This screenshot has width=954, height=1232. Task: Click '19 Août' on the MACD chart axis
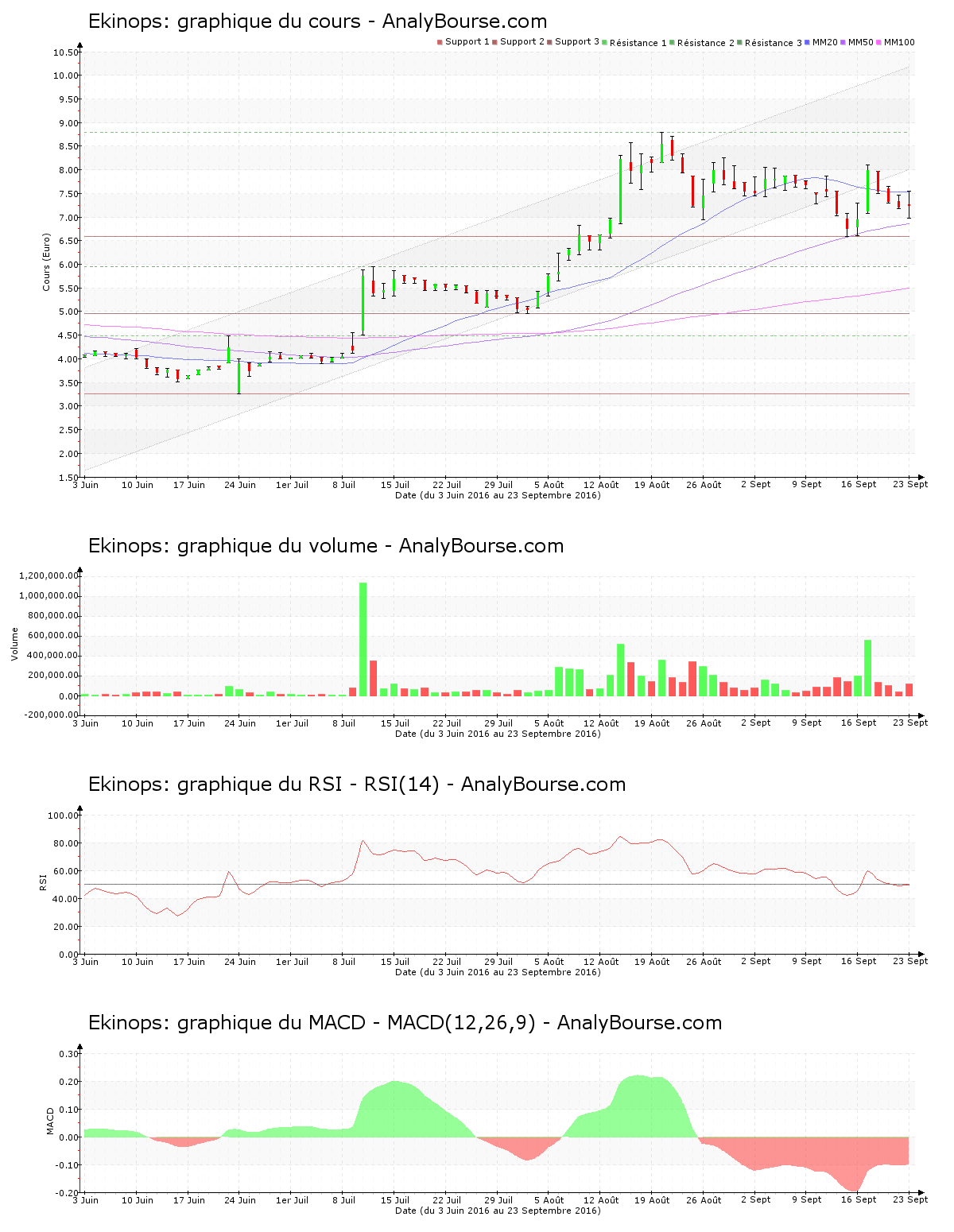click(x=652, y=1200)
